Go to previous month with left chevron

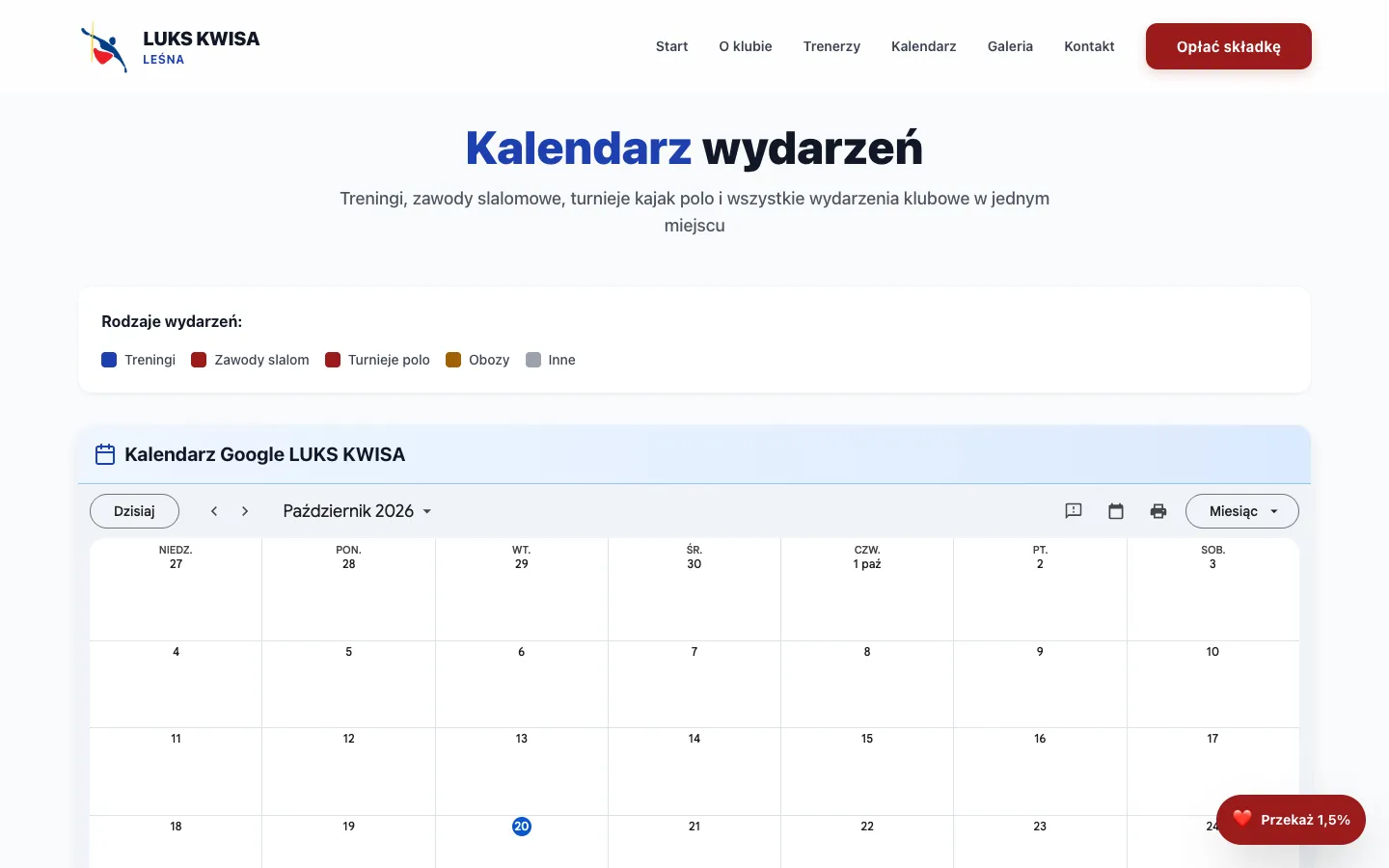tap(214, 511)
